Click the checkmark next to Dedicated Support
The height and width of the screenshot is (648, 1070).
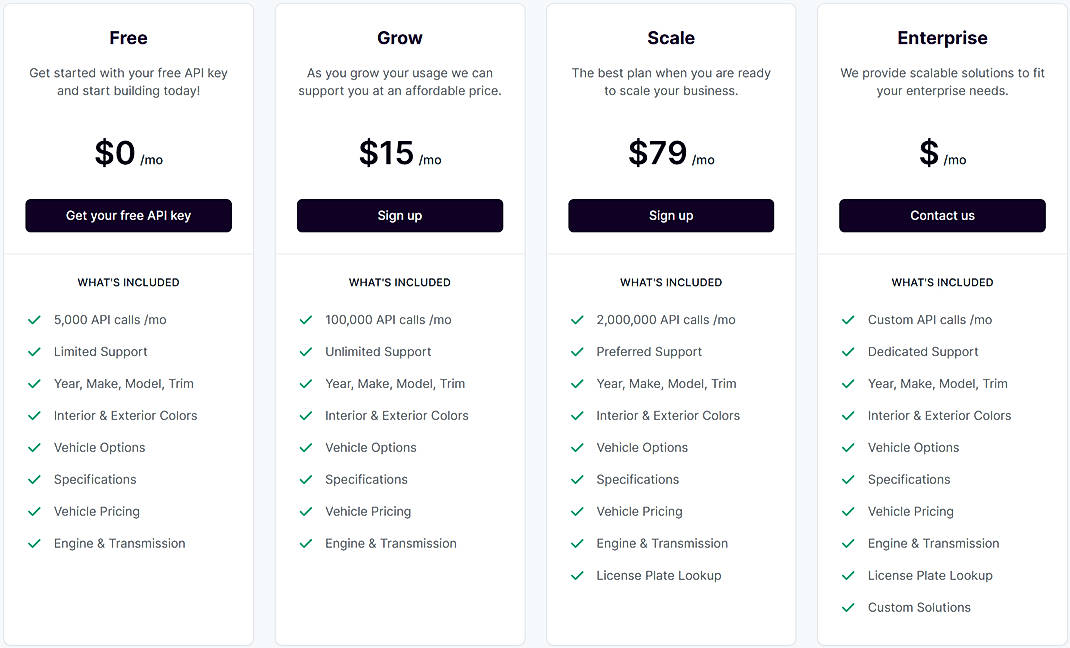[848, 351]
